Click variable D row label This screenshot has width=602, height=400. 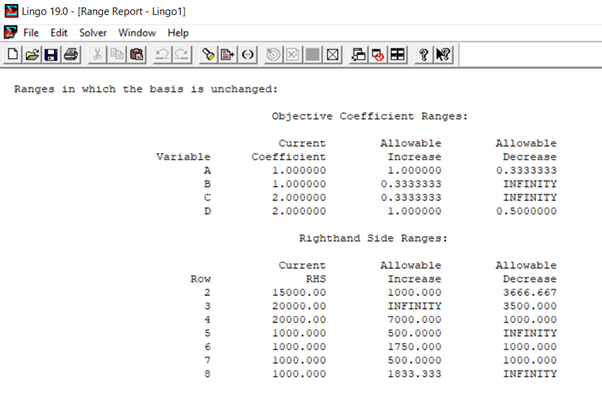tap(207, 211)
